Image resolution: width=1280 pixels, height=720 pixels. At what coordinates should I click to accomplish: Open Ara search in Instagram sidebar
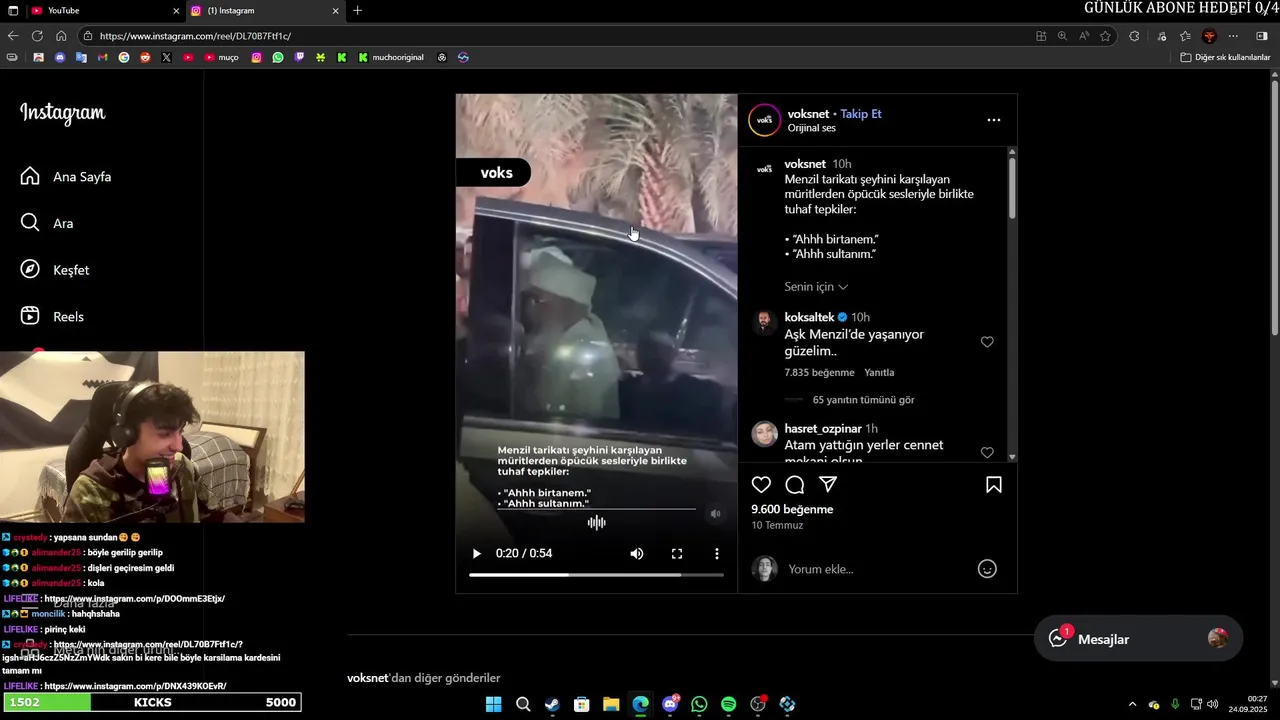click(47, 223)
